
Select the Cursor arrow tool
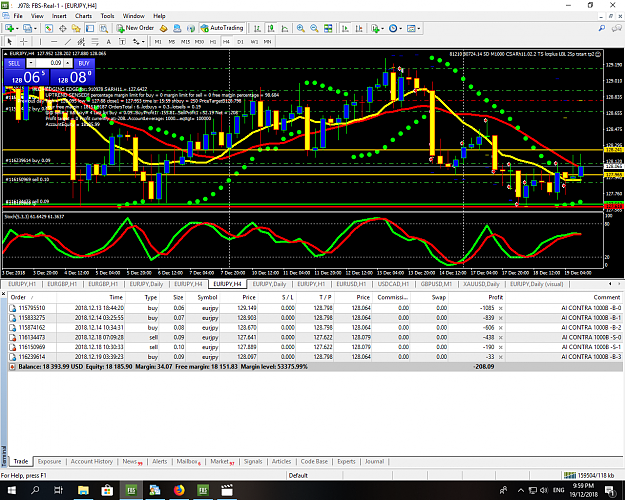tap(10, 41)
